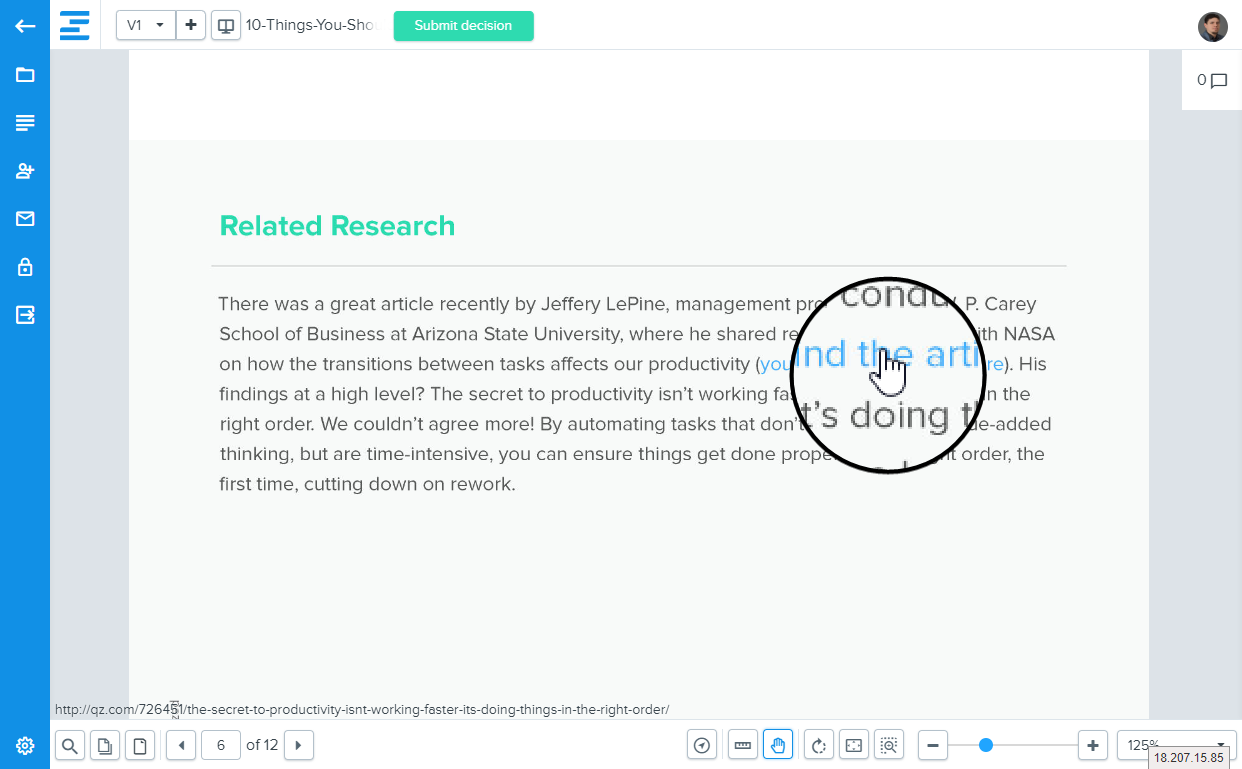1242x769 pixels.
Task: Toggle the compare view monitor icon
Action: (x=226, y=26)
